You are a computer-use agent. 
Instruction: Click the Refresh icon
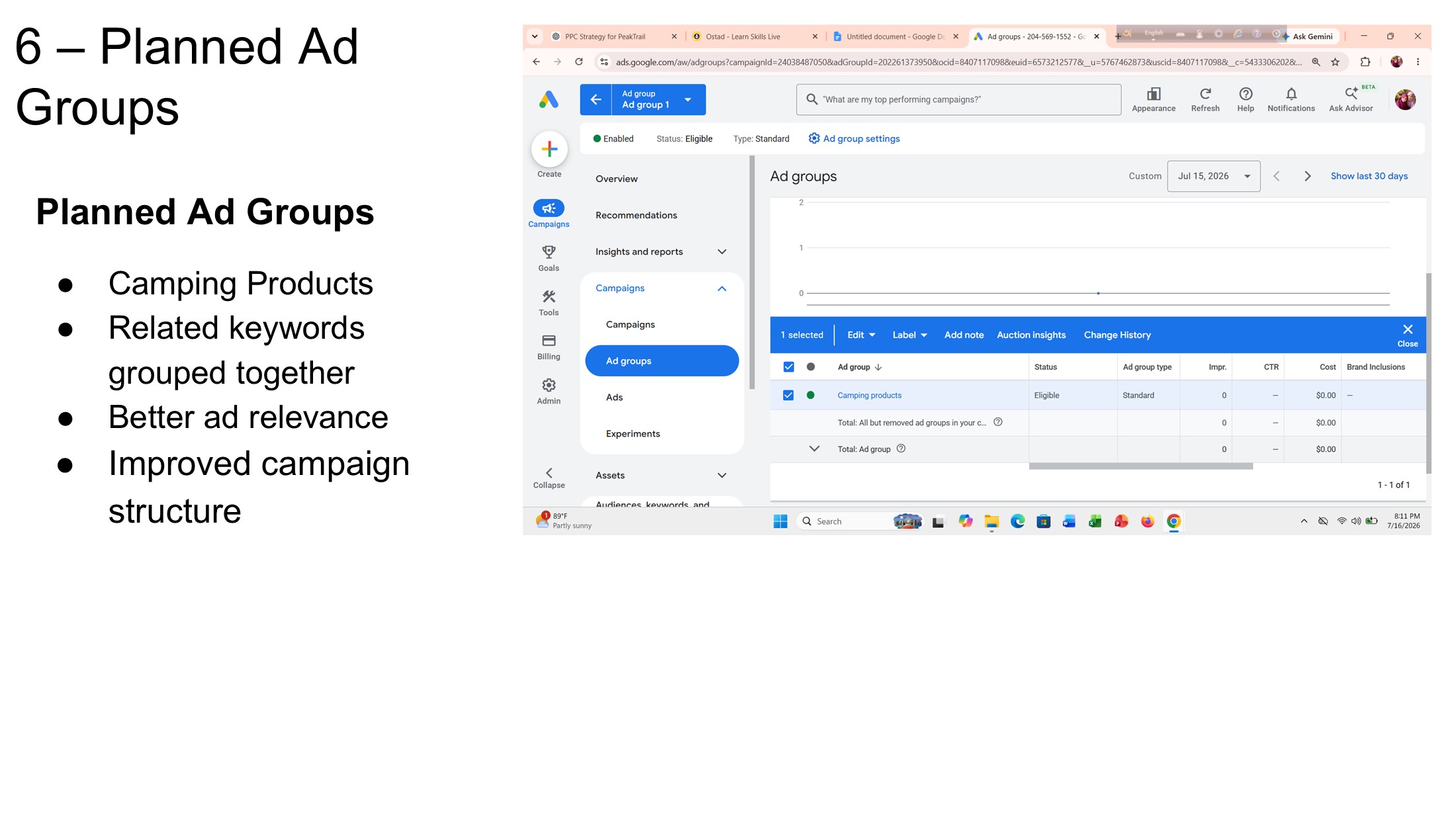(1205, 94)
